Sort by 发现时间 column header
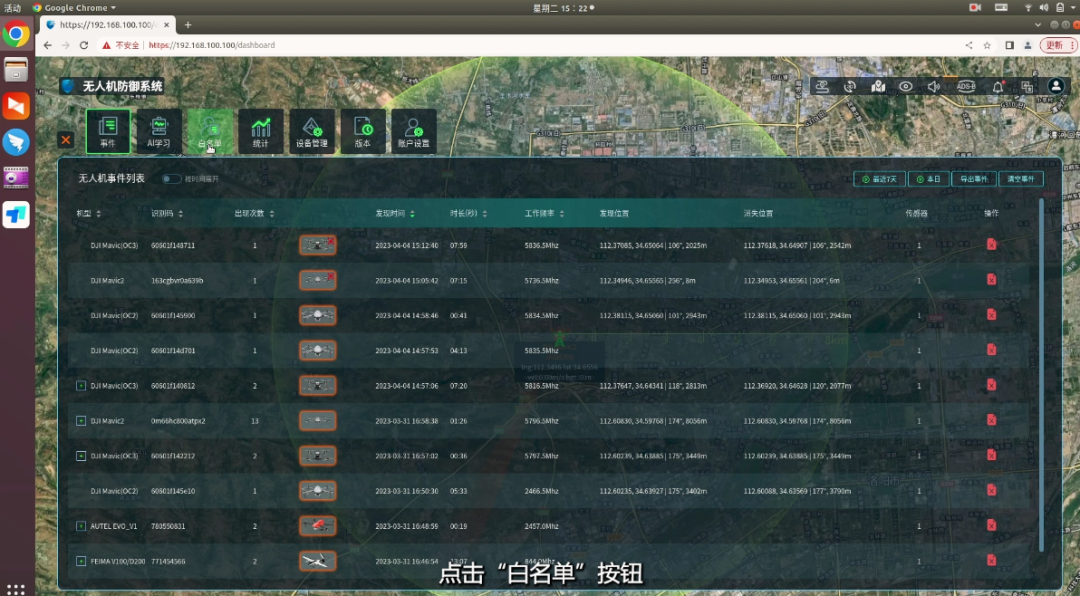This screenshot has height=596, width=1080. click(394, 214)
